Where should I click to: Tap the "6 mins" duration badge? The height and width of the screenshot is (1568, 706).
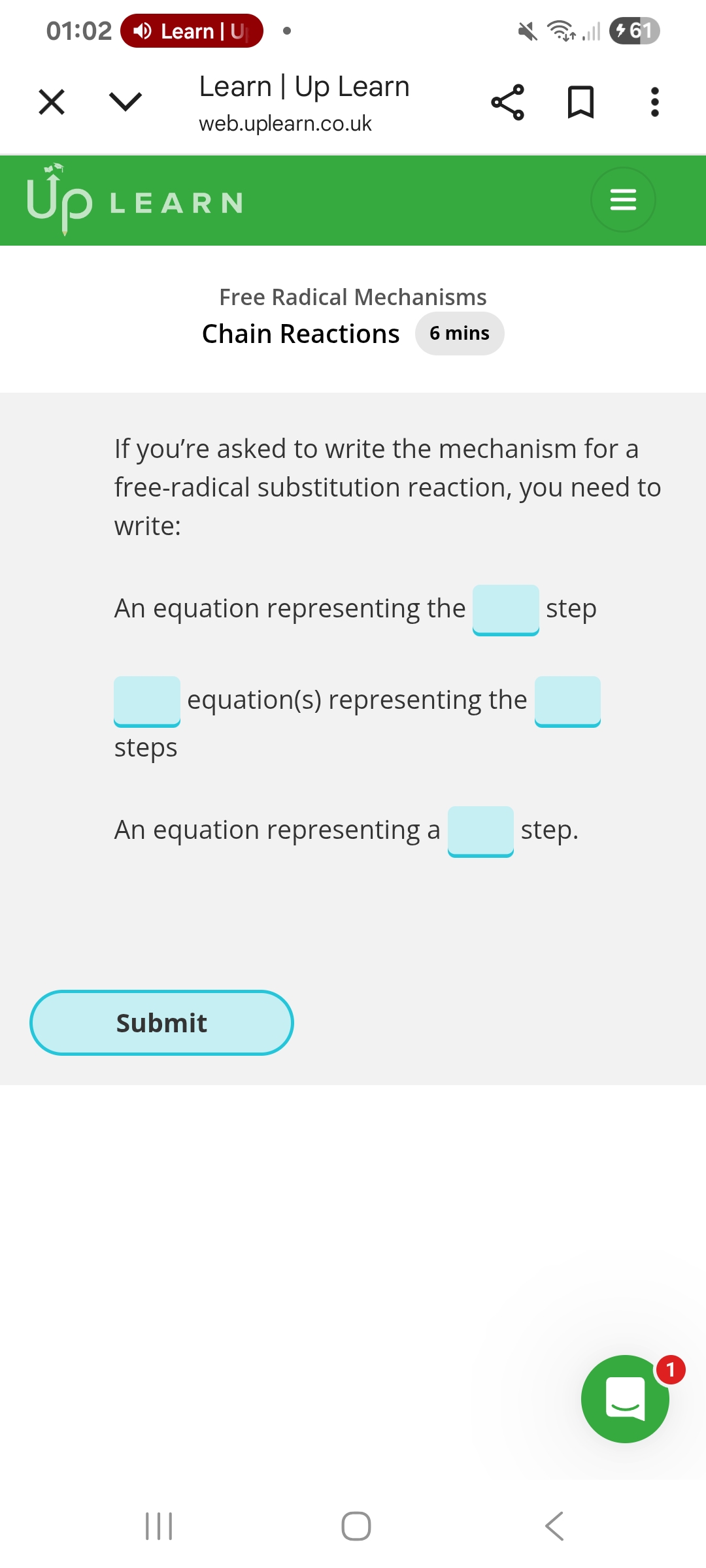[459, 333]
